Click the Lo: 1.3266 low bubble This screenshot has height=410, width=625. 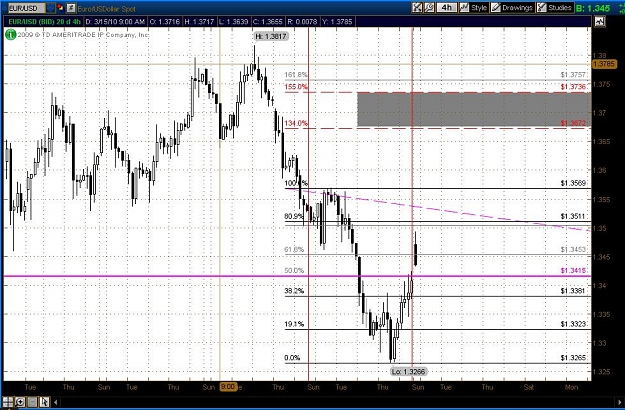[x=409, y=372]
